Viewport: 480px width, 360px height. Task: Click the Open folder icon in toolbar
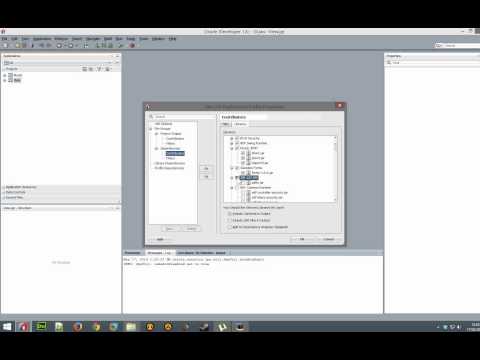pyautogui.click(x=17, y=45)
